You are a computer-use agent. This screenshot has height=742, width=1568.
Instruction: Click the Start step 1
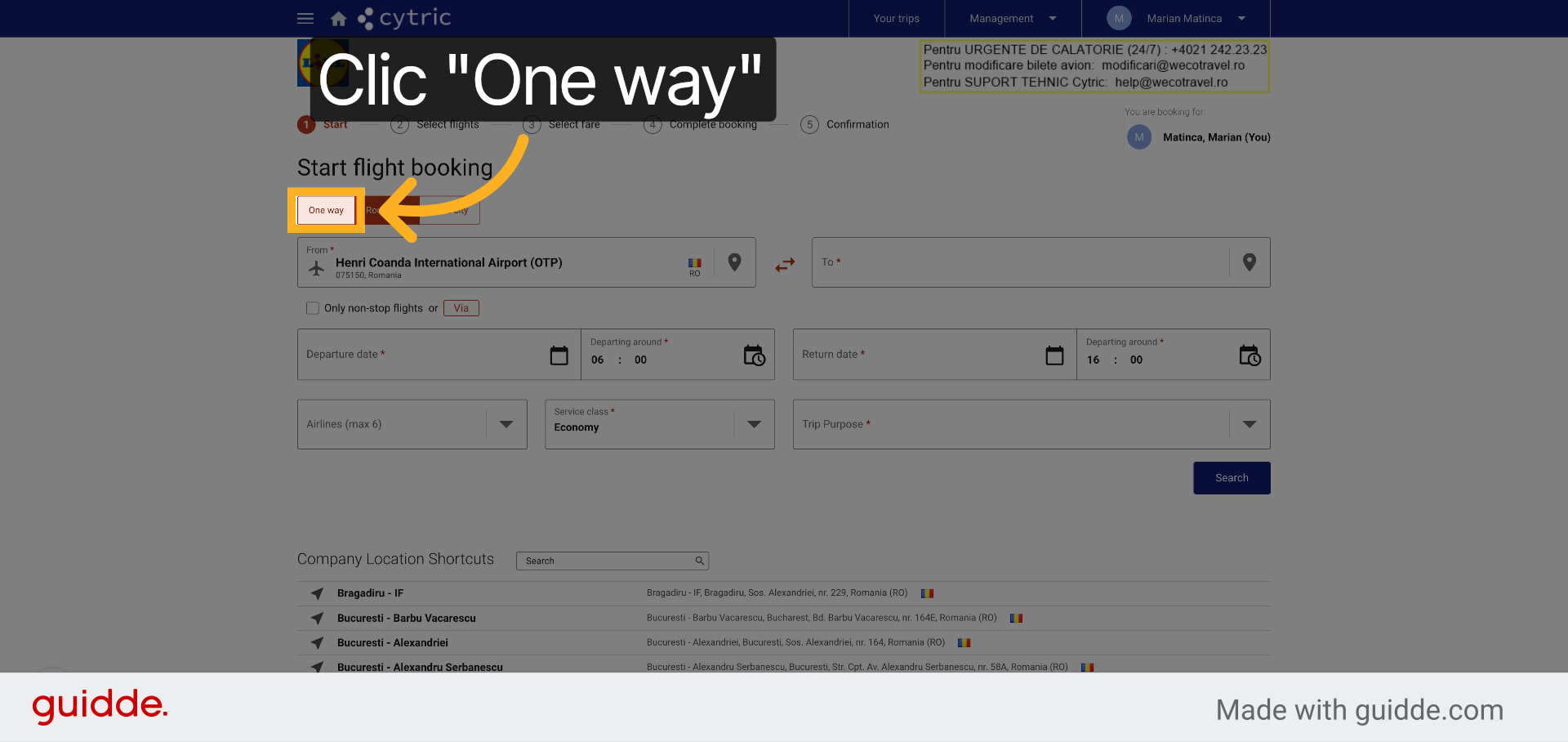tap(323, 124)
